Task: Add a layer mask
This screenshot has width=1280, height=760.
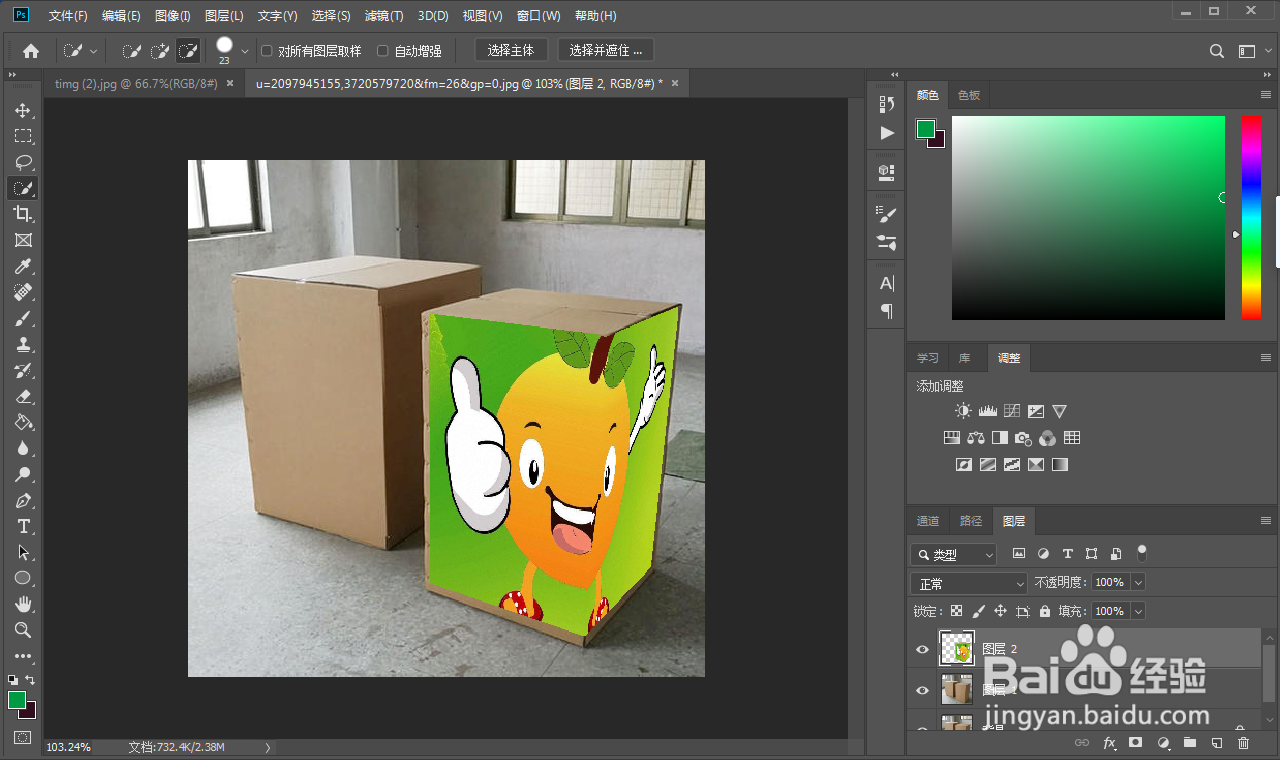Action: [x=1135, y=743]
